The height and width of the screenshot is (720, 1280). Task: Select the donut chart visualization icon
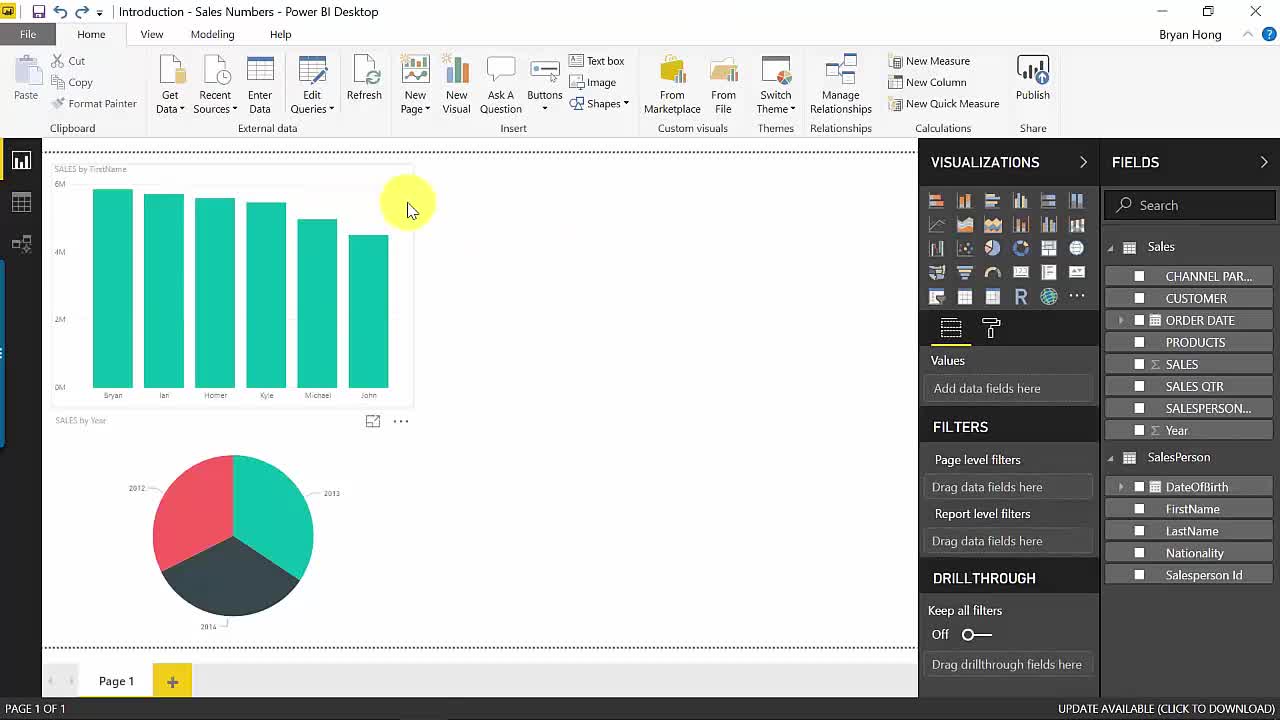pos(1020,248)
